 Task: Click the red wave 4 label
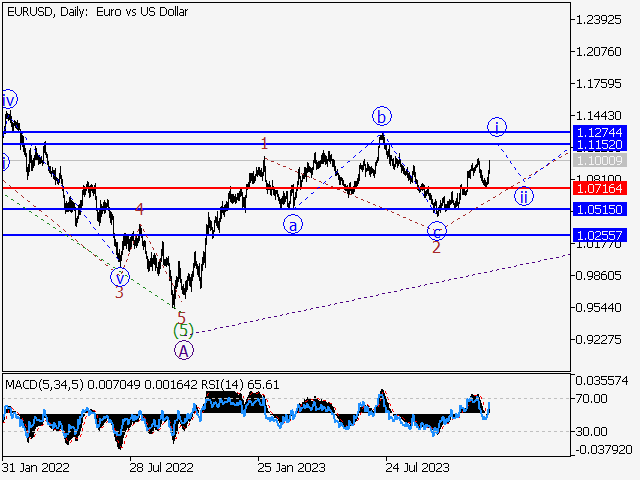coord(140,209)
